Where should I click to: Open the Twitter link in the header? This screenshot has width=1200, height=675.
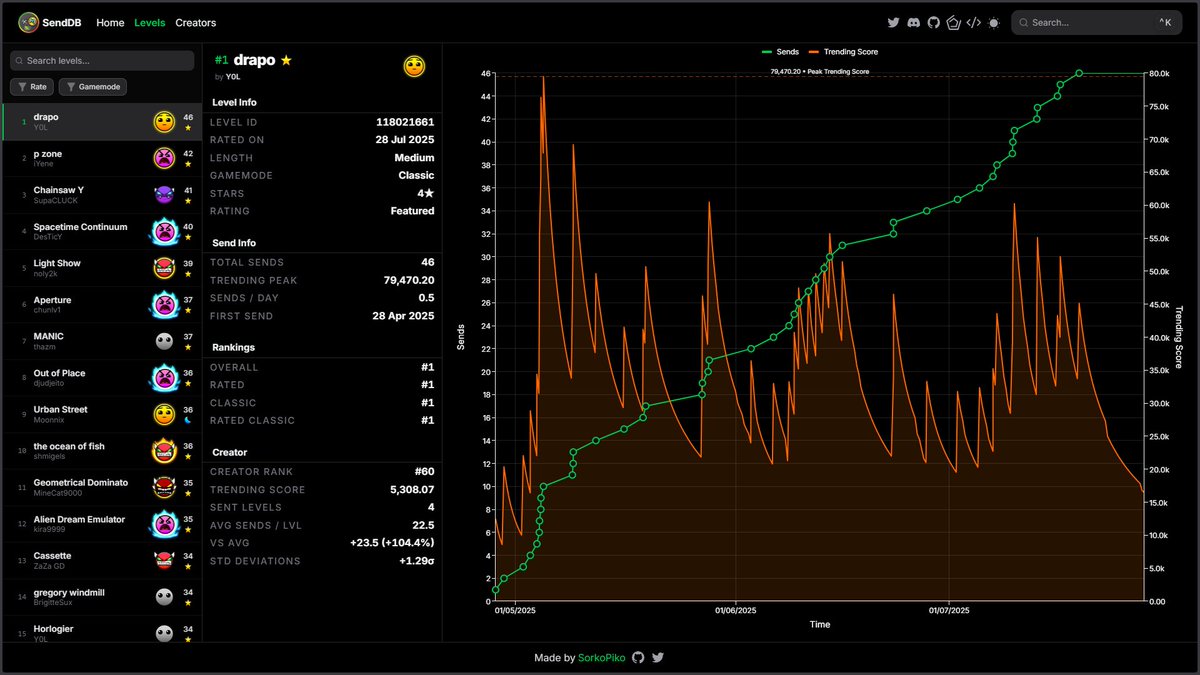tap(894, 22)
